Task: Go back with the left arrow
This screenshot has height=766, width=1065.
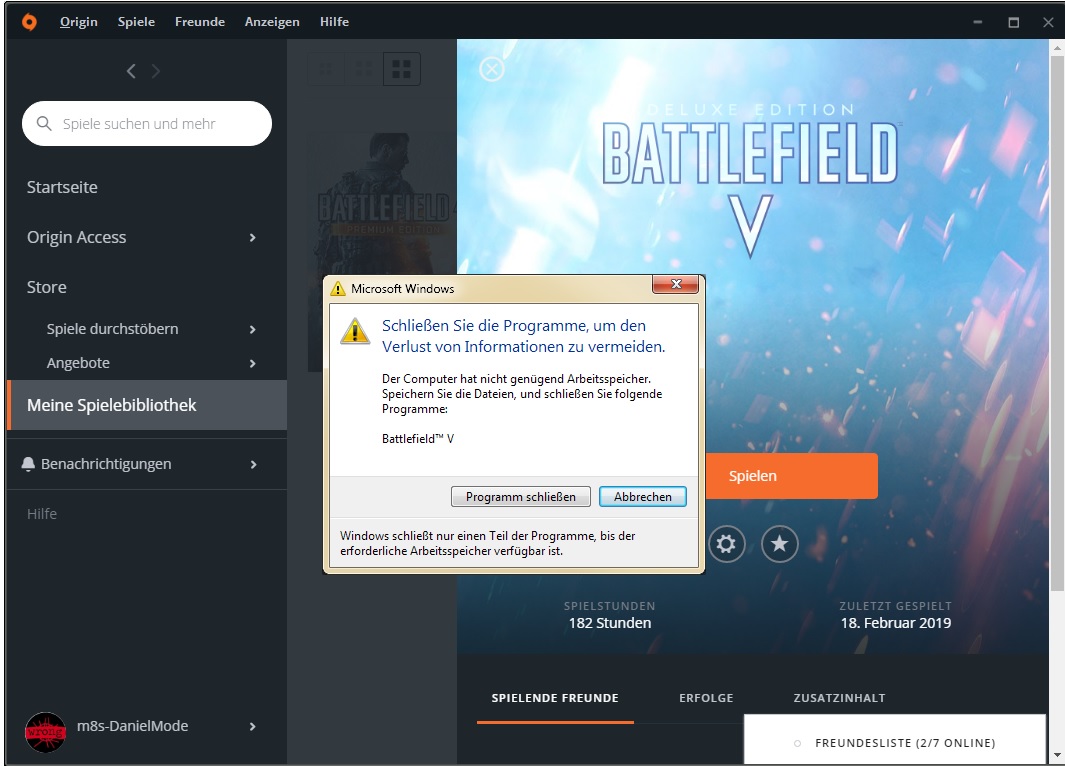Action: coord(131,71)
